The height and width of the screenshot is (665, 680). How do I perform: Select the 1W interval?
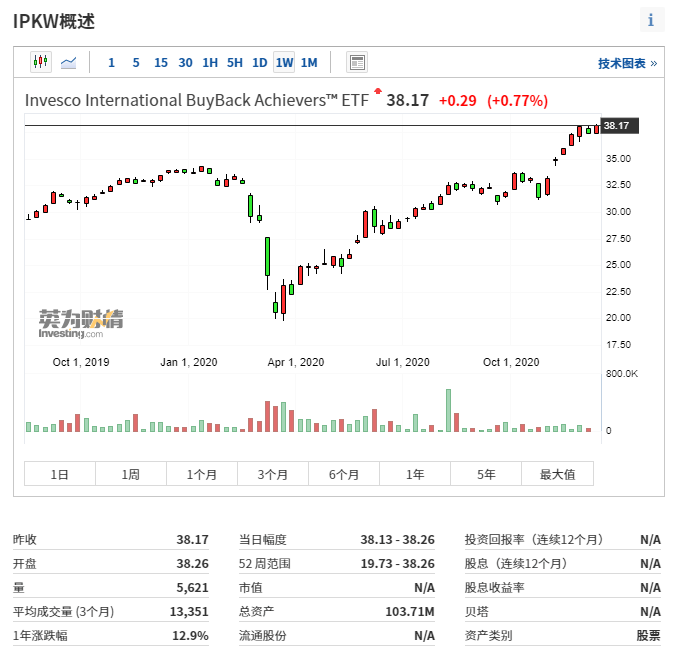click(284, 63)
